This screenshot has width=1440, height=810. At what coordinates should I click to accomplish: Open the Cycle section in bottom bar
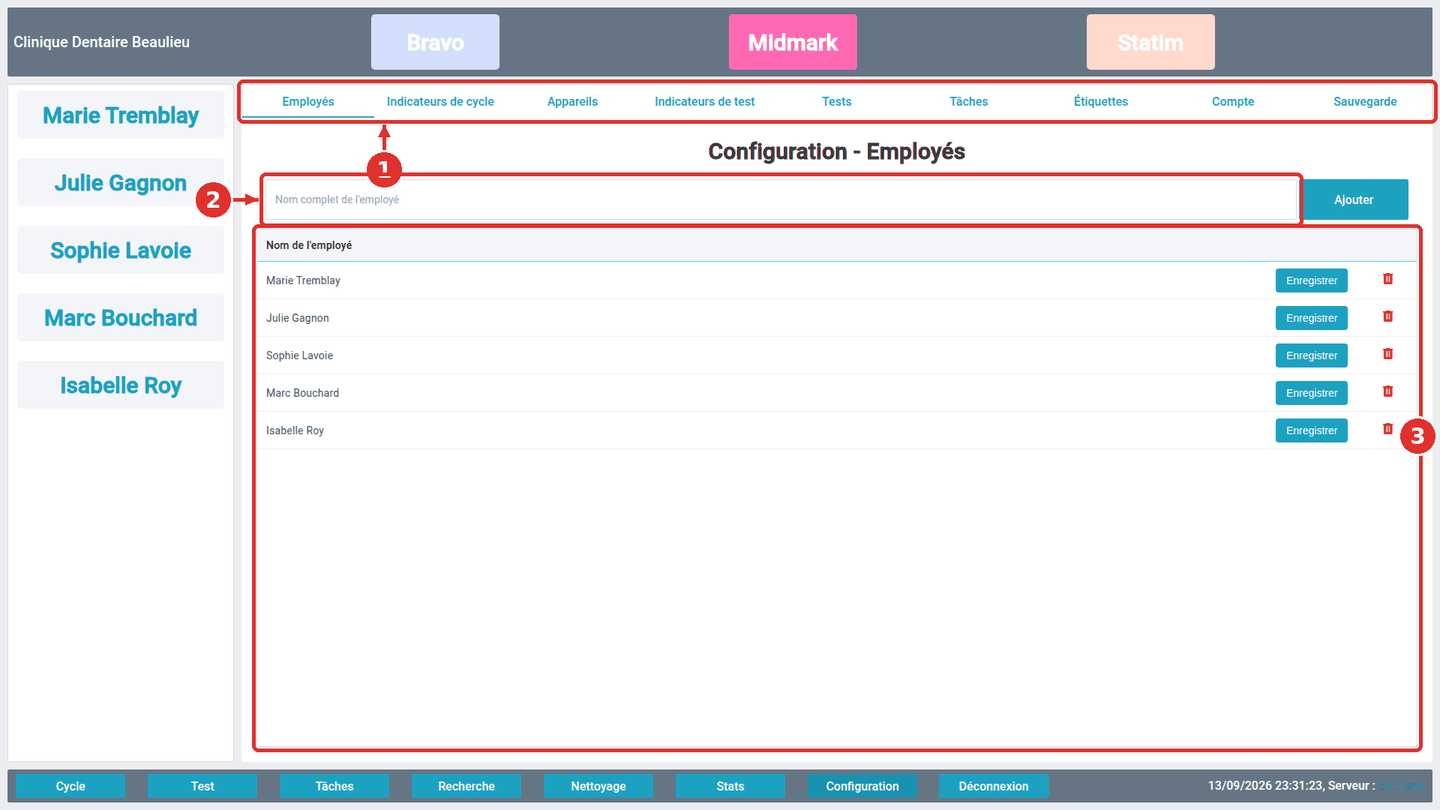pos(71,786)
